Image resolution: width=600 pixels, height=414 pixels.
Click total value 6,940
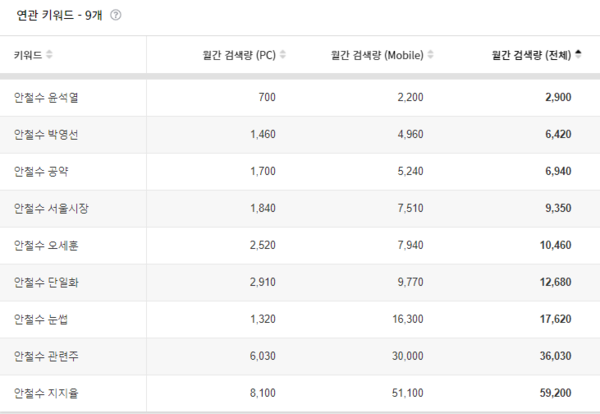coord(558,171)
